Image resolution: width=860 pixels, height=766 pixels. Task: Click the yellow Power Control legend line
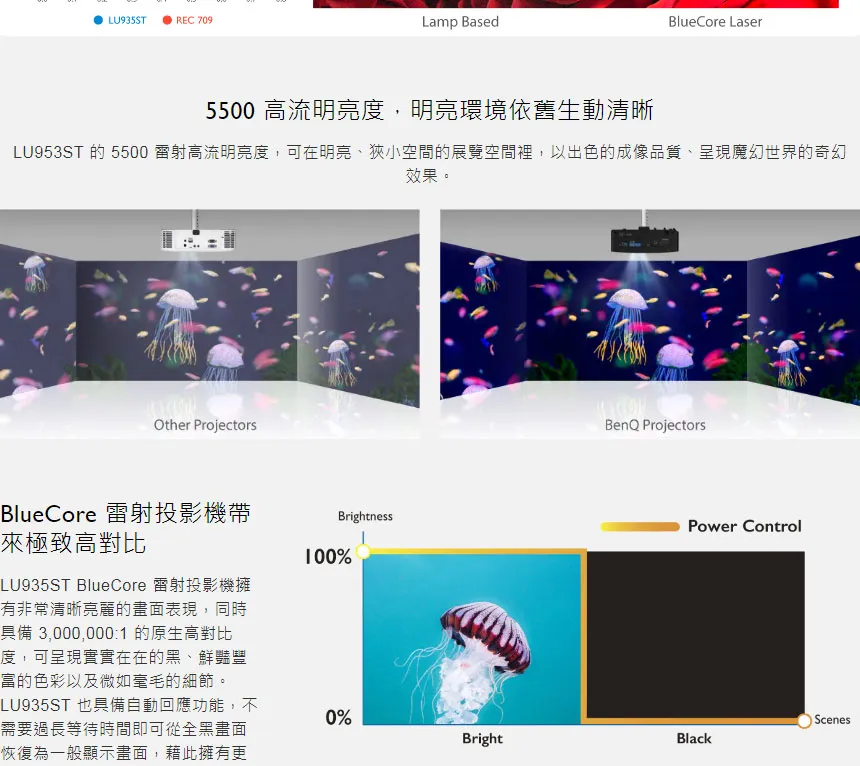(640, 527)
